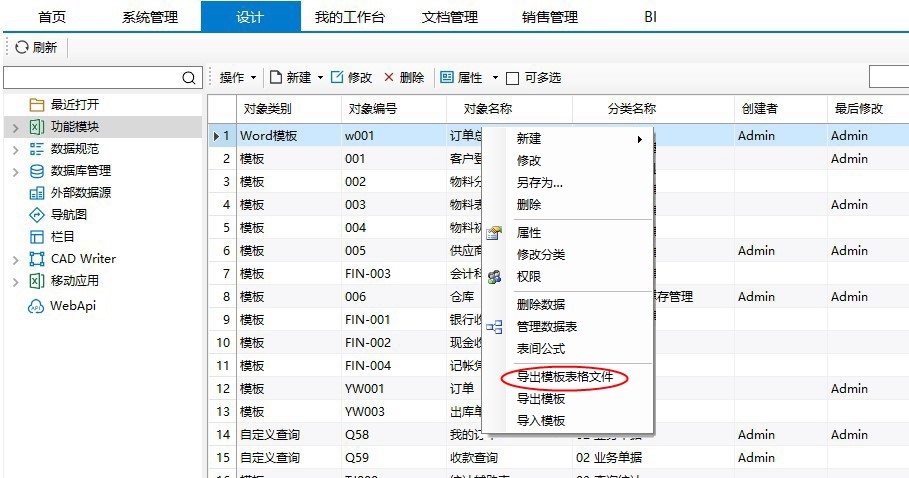Viewport: 909px width, 478px height.
Task: Select the 外部数据源 item in sidebar
Action: click(x=80, y=192)
